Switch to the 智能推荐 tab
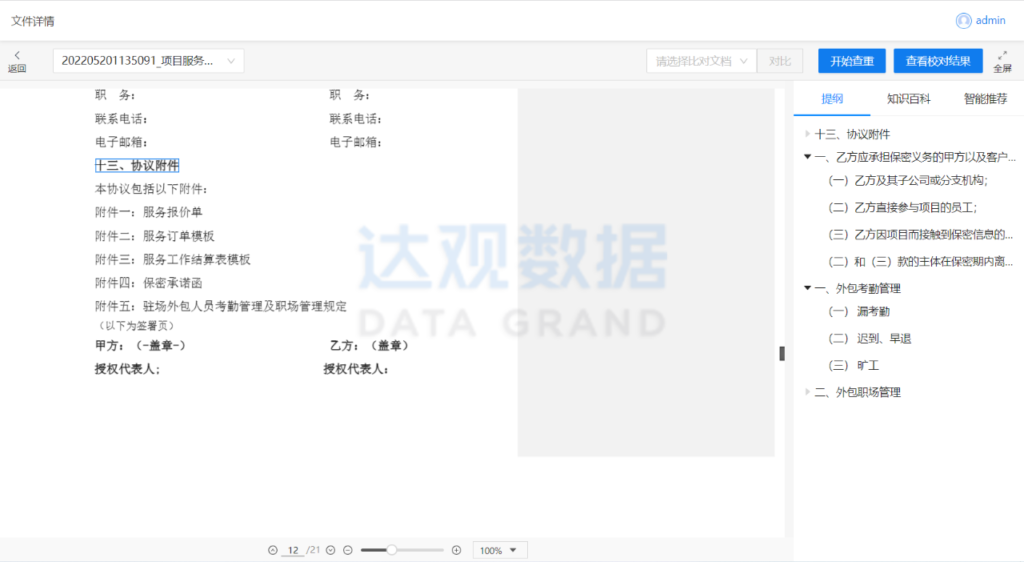This screenshot has height=562, width=1024. click(985, 99)
